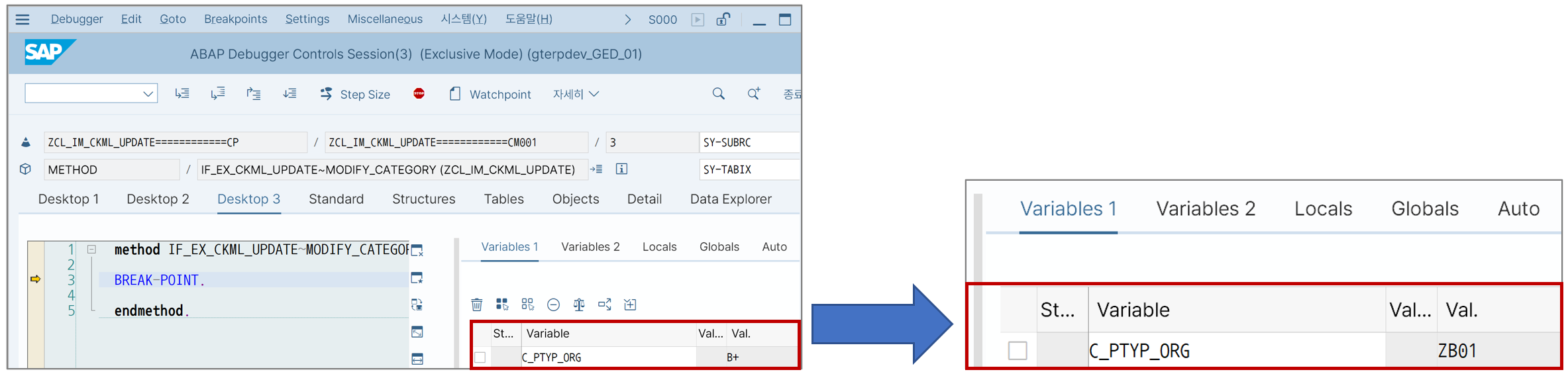This screenshot has height=376, width=1568.
Task: Click the SY-SUBRC field
Action: coord(749,142)
